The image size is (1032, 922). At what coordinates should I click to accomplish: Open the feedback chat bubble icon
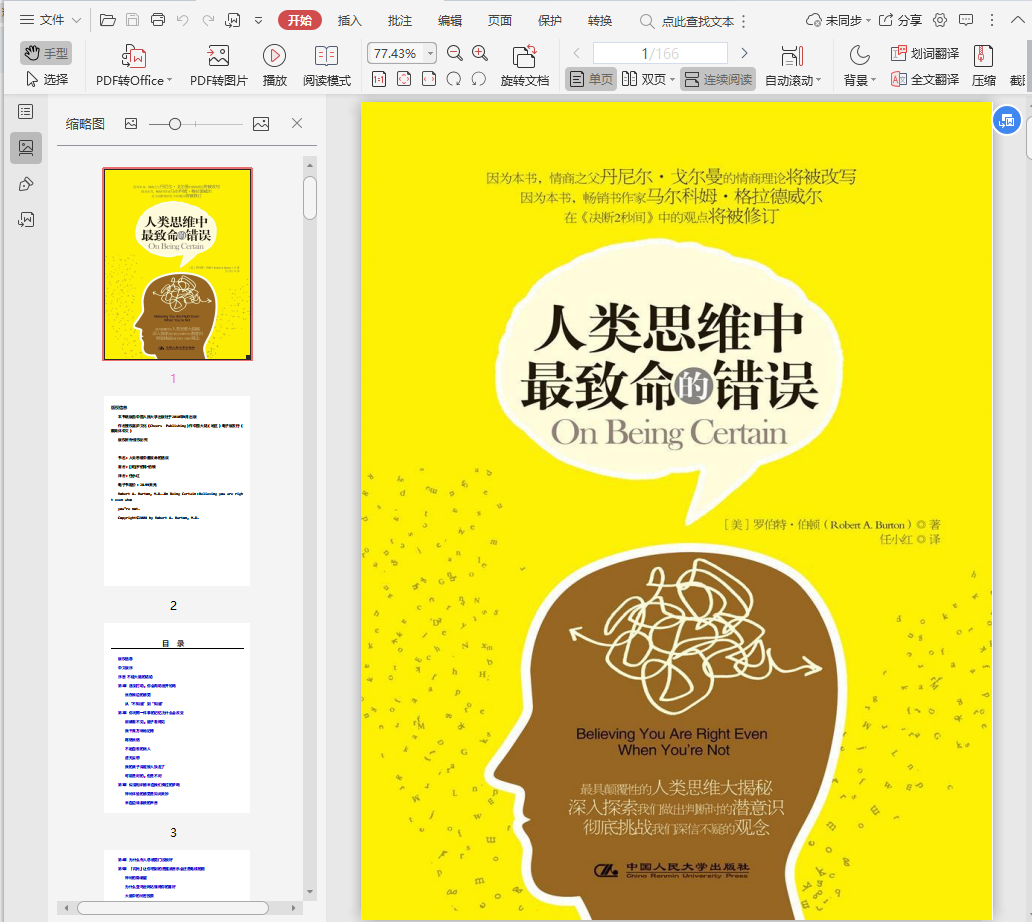pyautogui.click(x=966, y=20)
